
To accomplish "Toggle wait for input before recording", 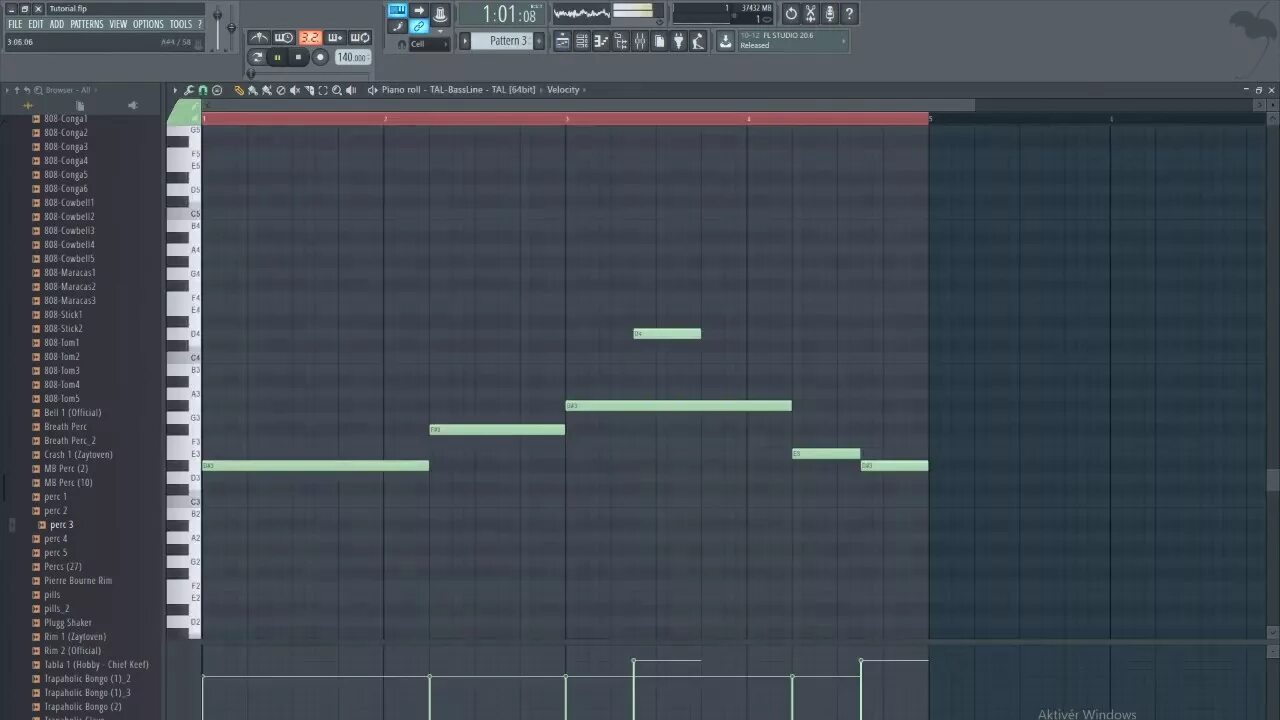I will tap(284, 37).
